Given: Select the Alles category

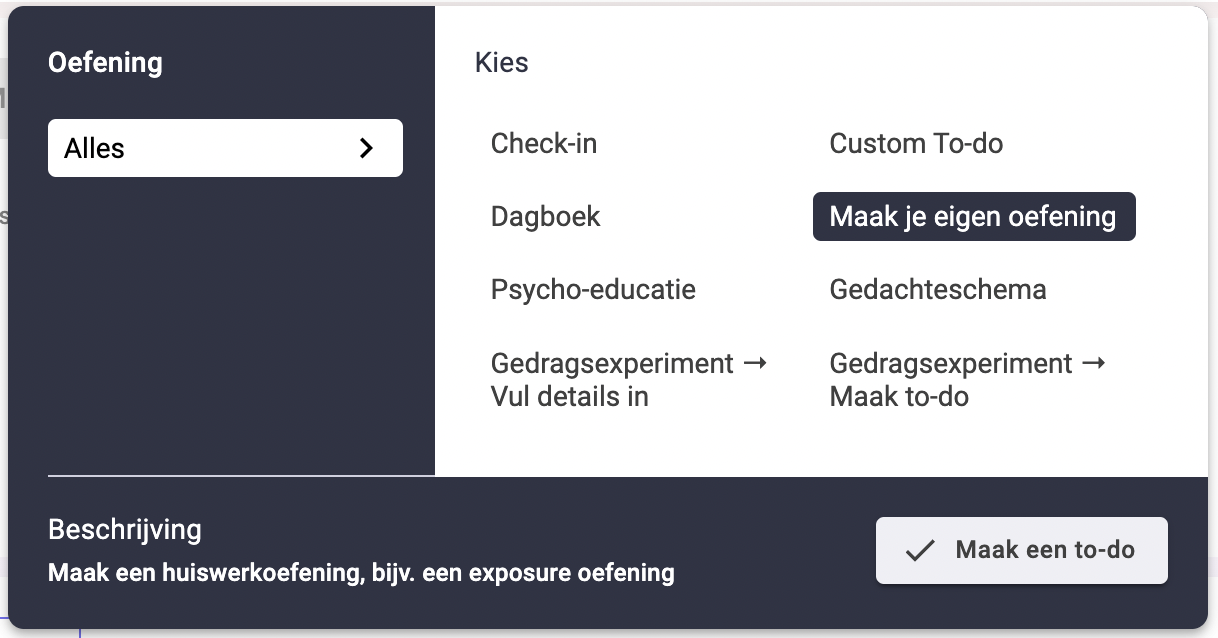Looking at the screenshot, I should pyautogui.click(x=225, y=148).
